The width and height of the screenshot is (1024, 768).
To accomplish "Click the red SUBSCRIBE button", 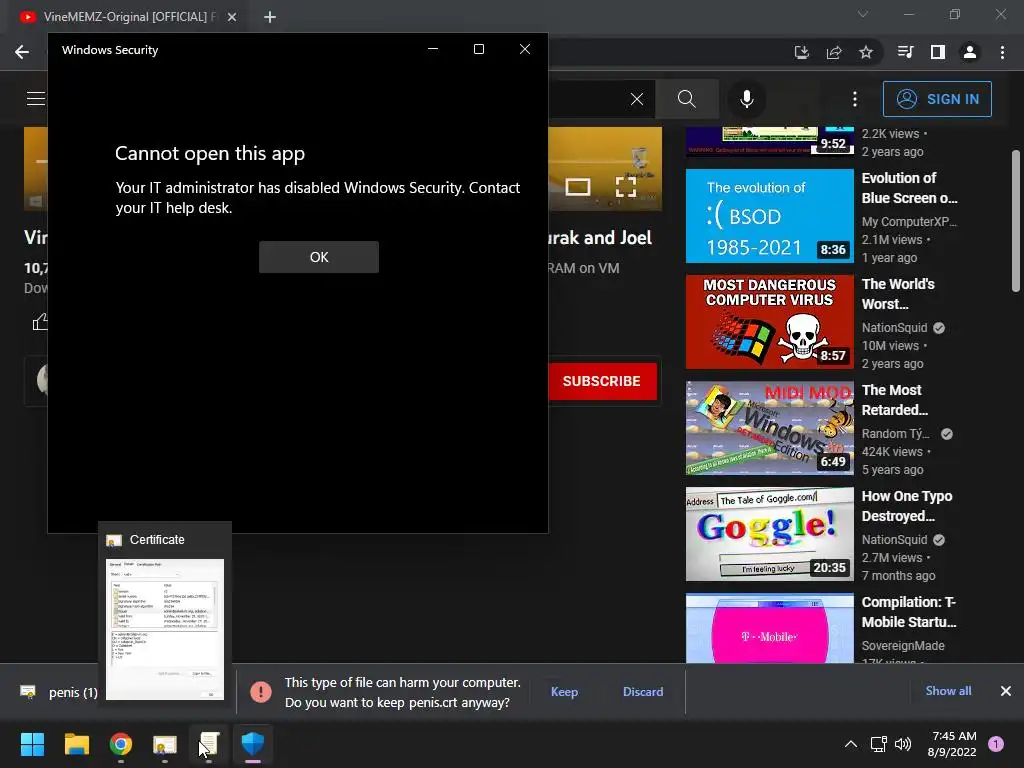I will click(x=601, y=381).
